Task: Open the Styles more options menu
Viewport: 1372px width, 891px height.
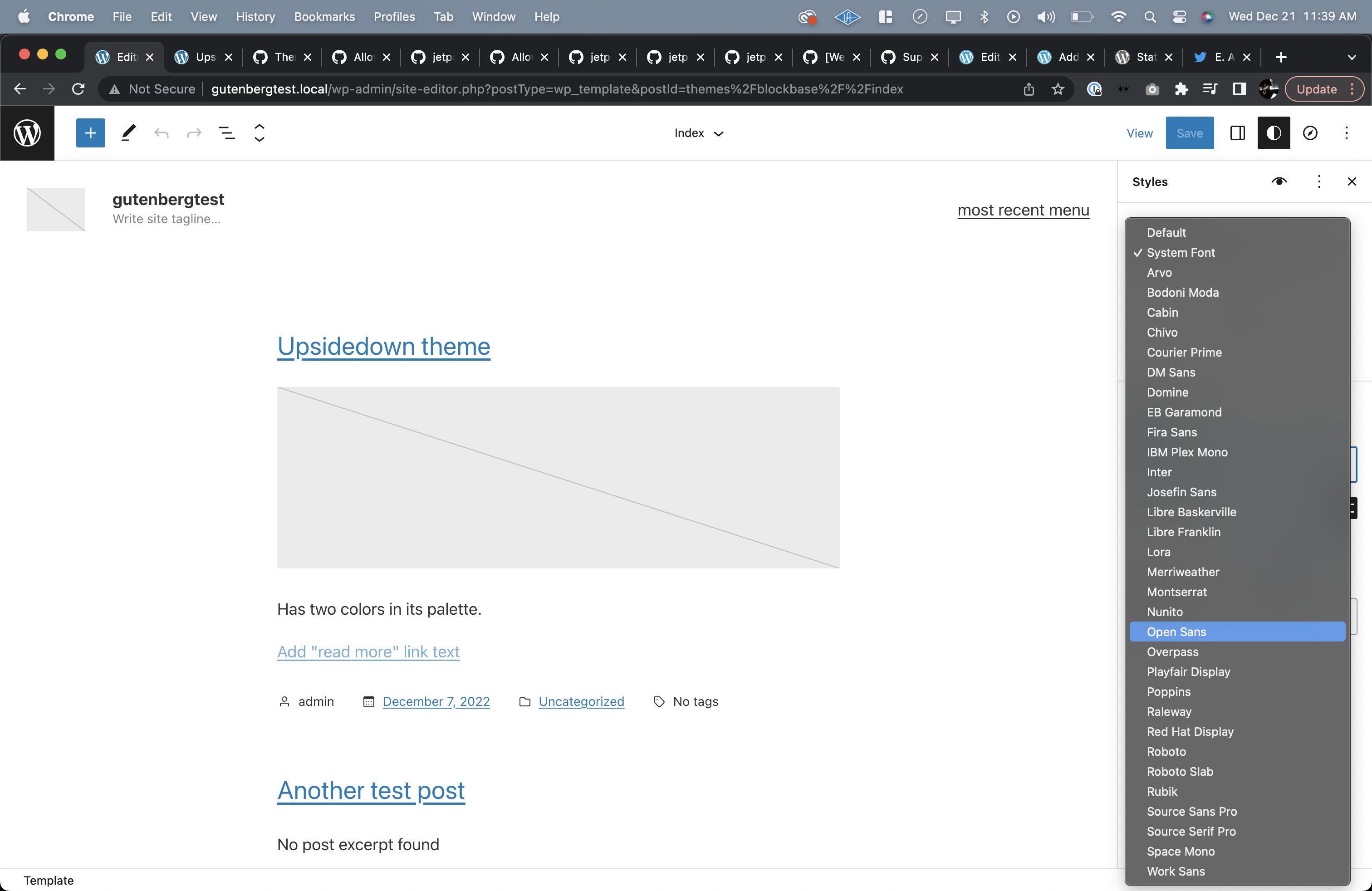Action: 1318,181
